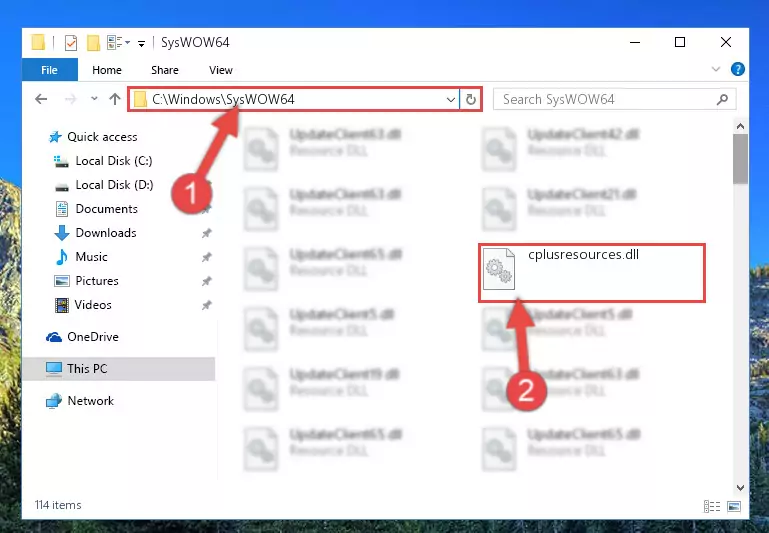
Task: Select Local Disk (D:) in sidebar
Action: pyautogui.click(x=114, y=185)
